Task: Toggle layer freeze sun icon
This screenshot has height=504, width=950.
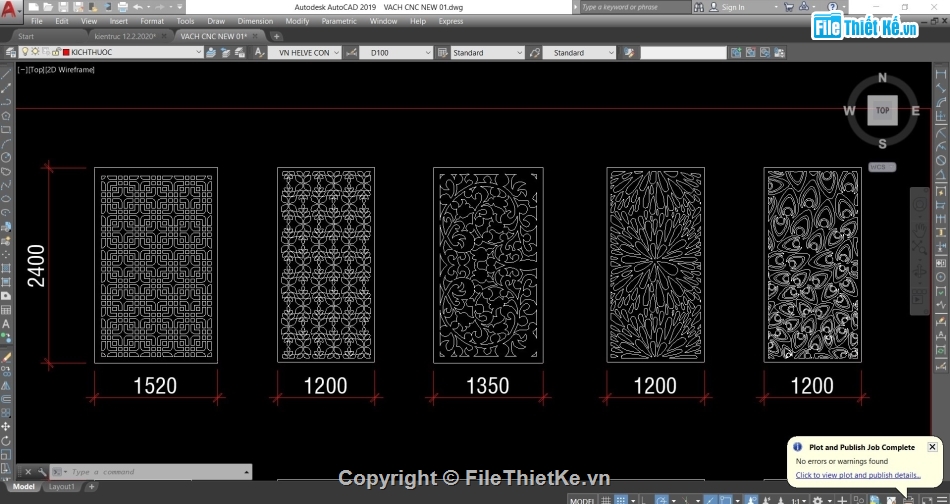Action: pos(35,52)
